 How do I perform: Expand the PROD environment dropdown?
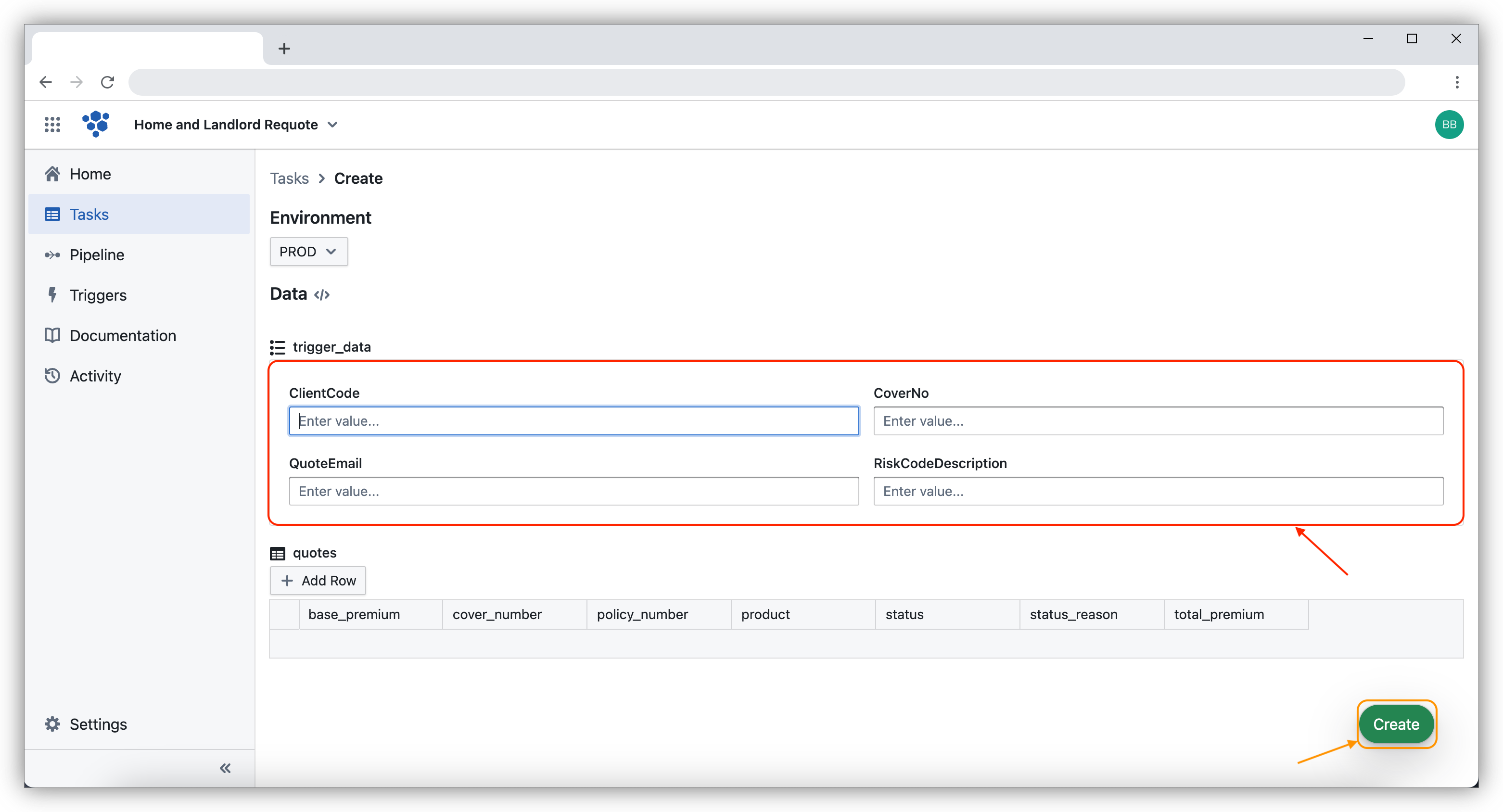[x=308, y=252]
